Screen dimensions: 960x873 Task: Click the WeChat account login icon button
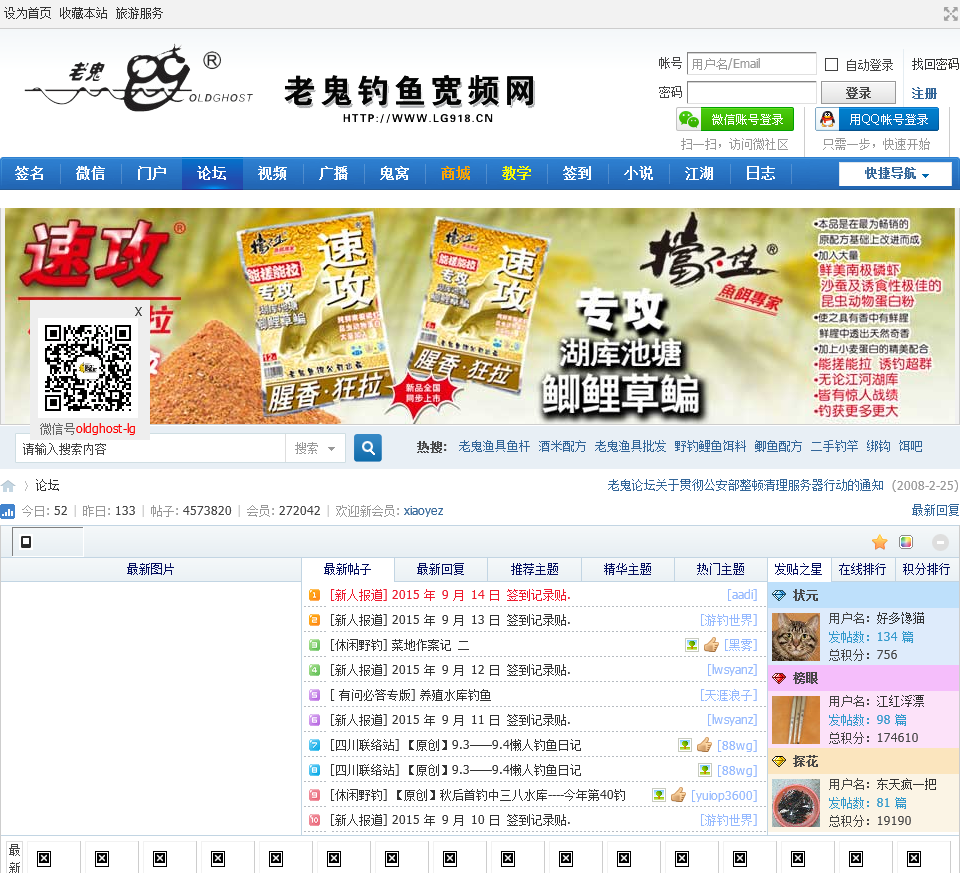735,119
